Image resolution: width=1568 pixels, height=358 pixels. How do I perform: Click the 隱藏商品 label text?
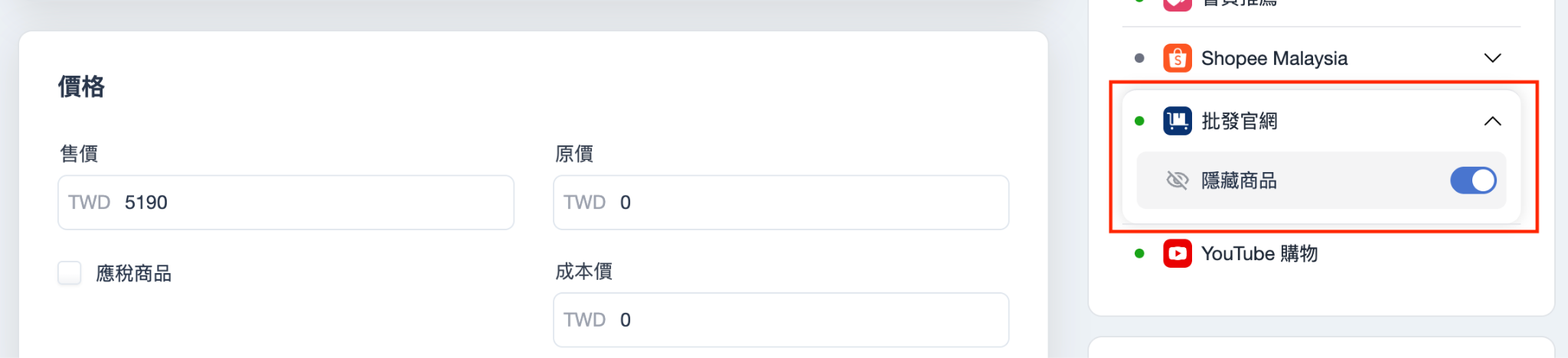(x=1240, y=181)
